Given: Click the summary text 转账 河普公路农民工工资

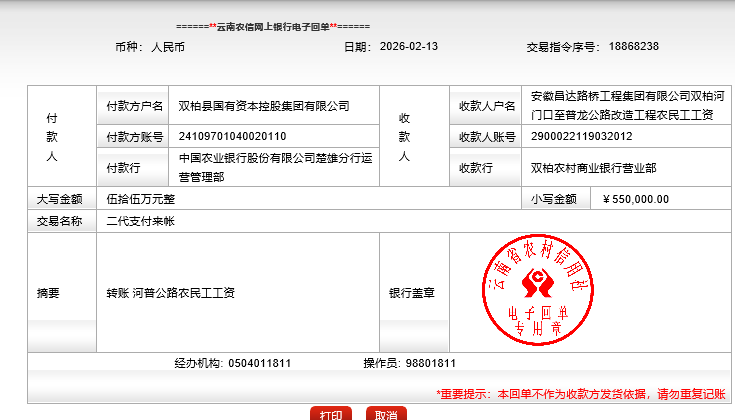Looking at the screenshot, I should tap(170, 293).
